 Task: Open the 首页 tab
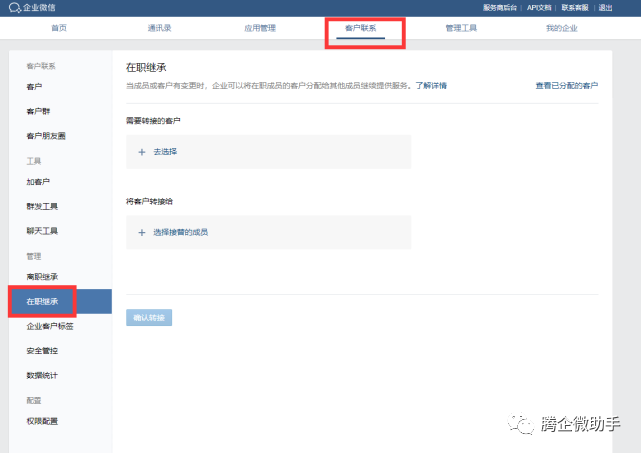coord(59,29)
